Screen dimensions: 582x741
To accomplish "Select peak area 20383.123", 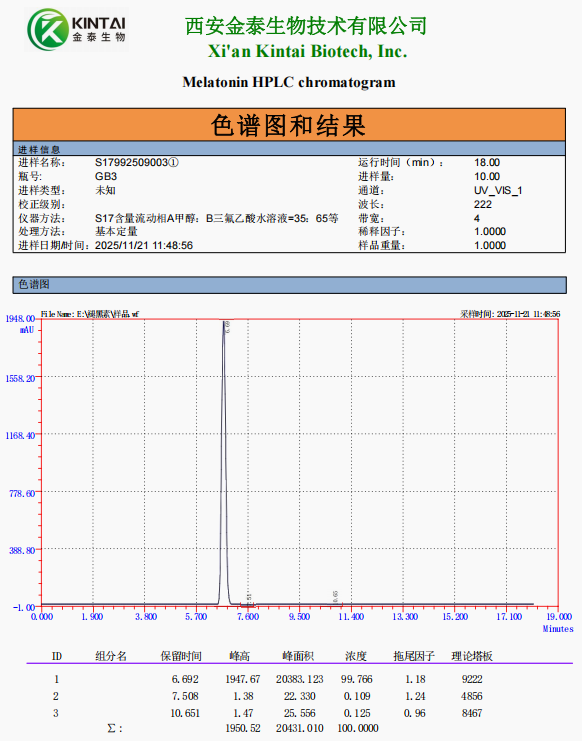I will pyautogui.click(x=300, y=680).
